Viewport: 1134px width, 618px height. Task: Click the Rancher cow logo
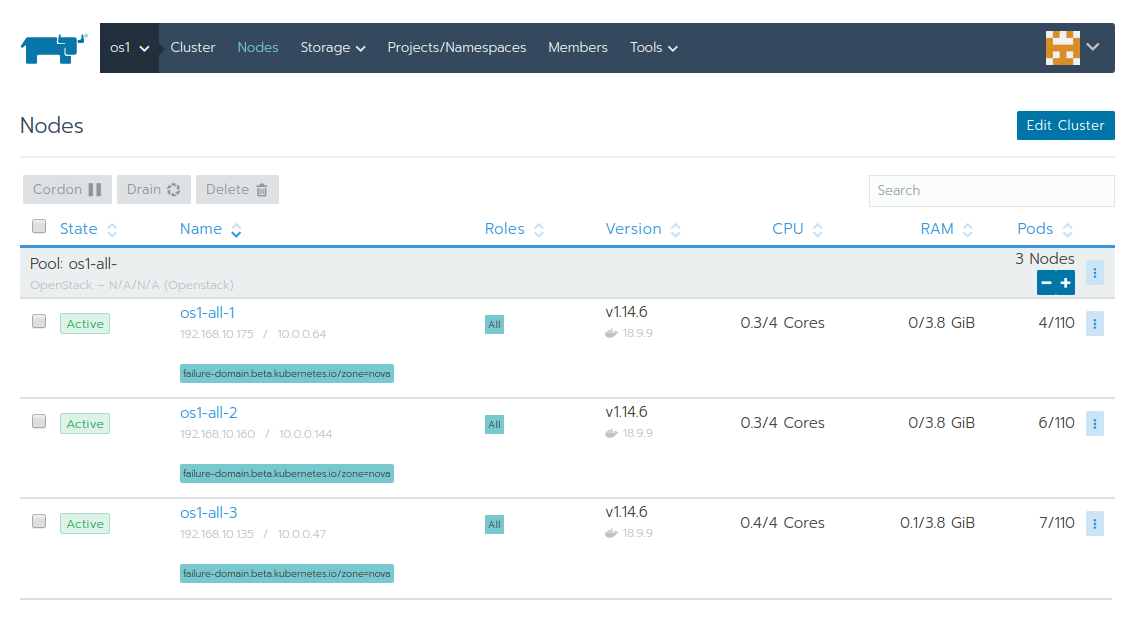click(x=52, y=47)
